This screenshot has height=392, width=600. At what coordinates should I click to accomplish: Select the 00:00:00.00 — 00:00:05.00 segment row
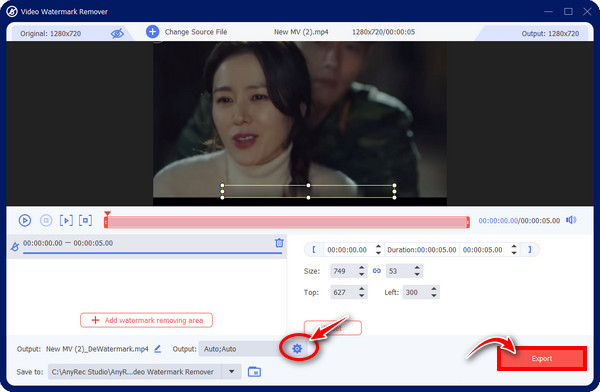(147, 246)
